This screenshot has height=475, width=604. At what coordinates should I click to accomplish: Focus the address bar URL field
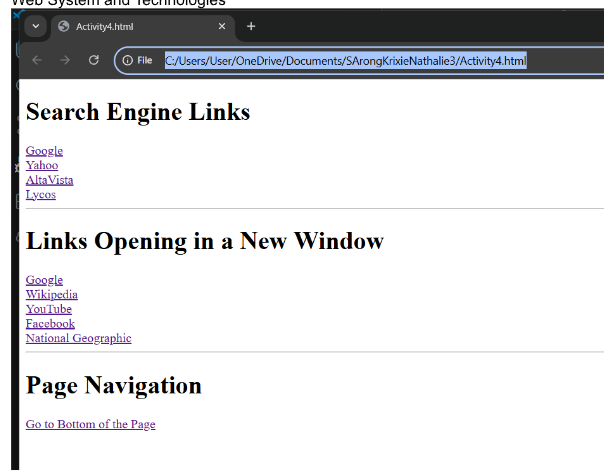345,61
